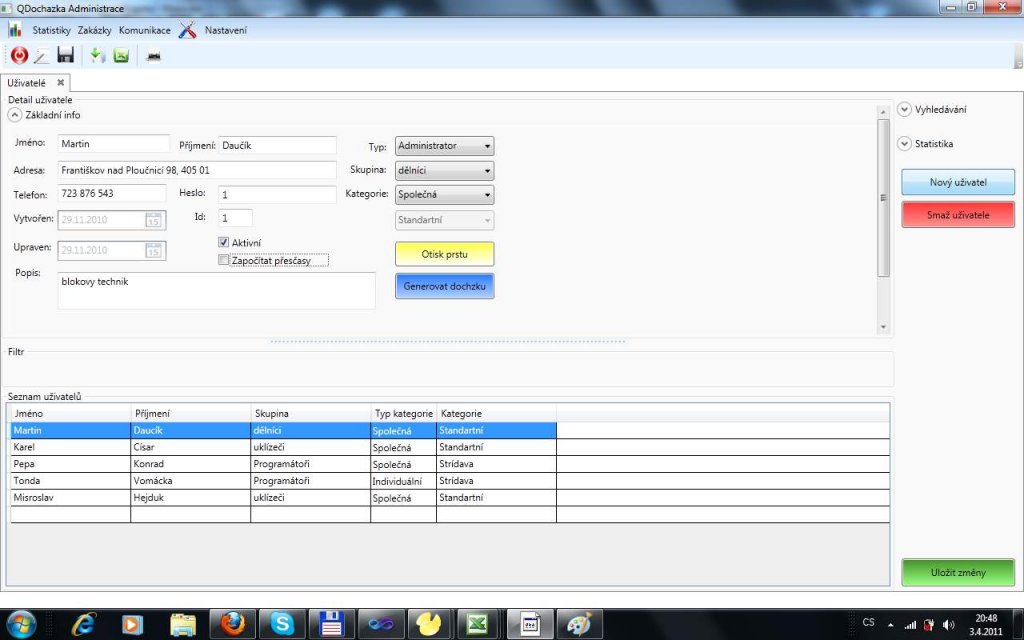Click the Nový uživatel button

(958, 182)
